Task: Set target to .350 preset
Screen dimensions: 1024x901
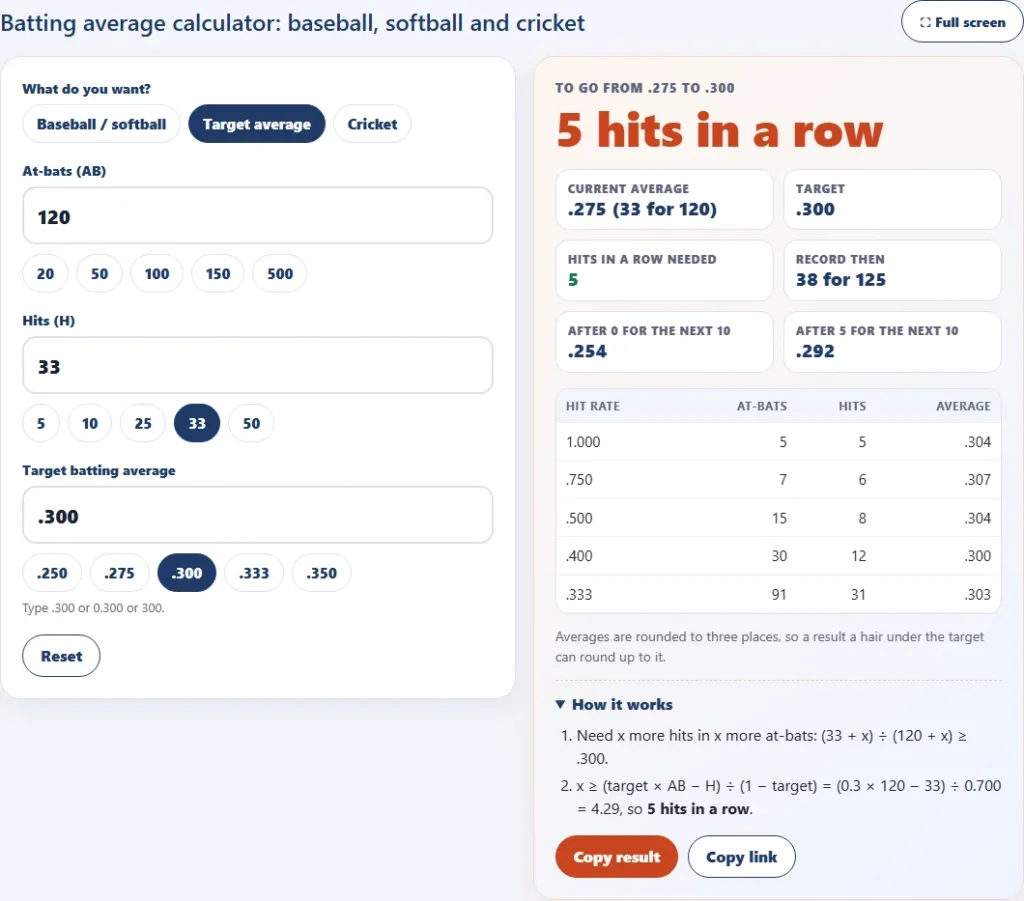Action: [321, 573]
